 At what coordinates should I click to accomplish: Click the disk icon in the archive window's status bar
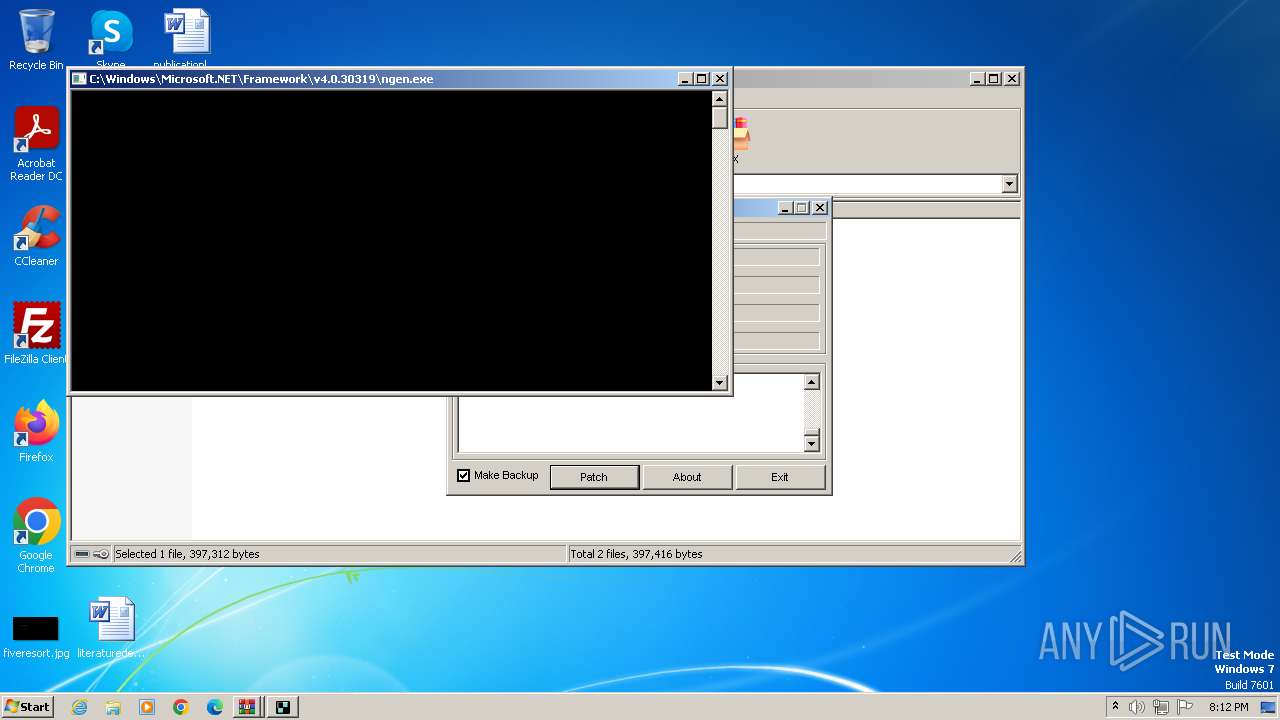click(x=82, y=554)
